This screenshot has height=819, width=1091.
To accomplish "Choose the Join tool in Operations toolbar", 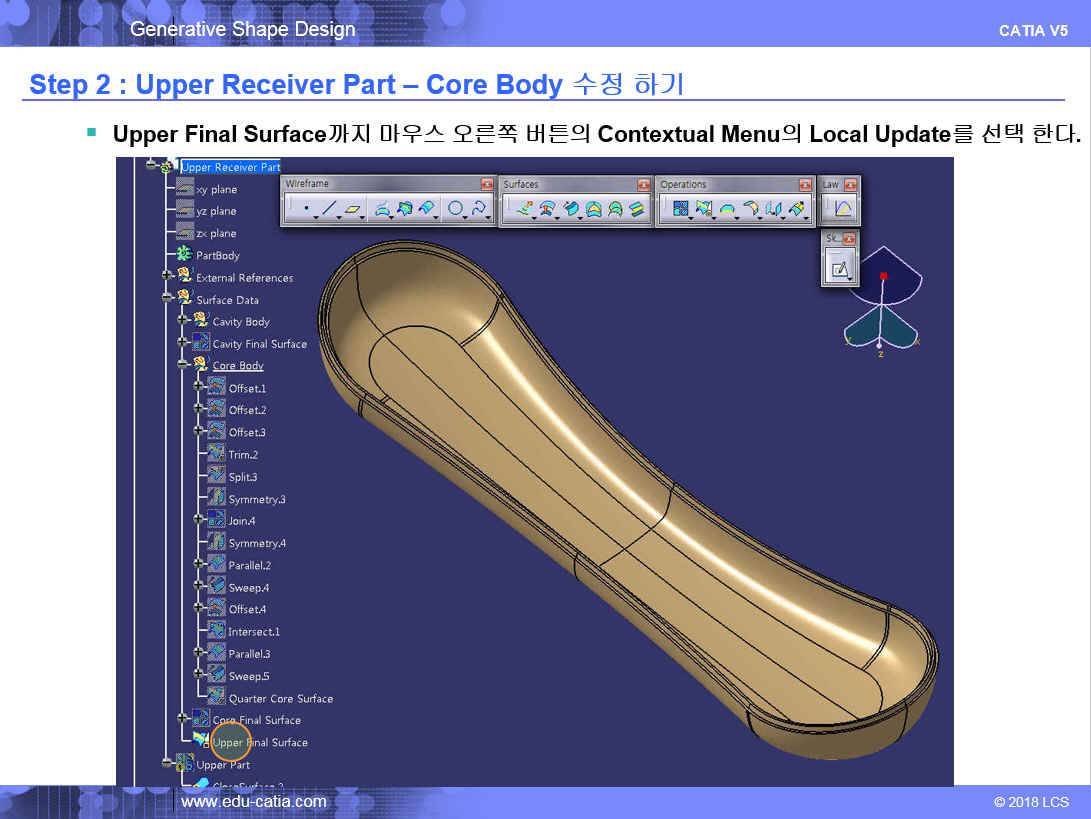I will (x=680, y=209).
